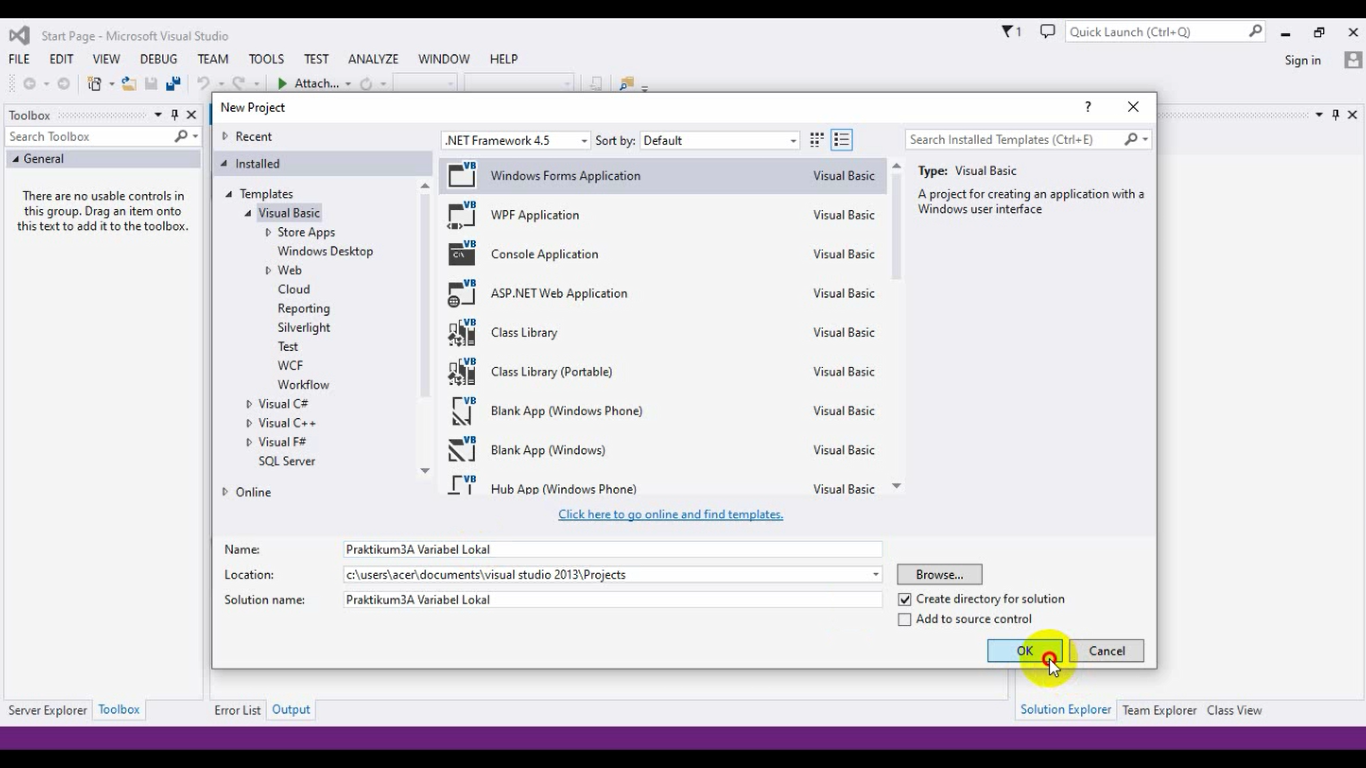Pin the Solution Explorer panel on the right
The height and width of the screenshot is (768, 1366).
point(1336,115)
